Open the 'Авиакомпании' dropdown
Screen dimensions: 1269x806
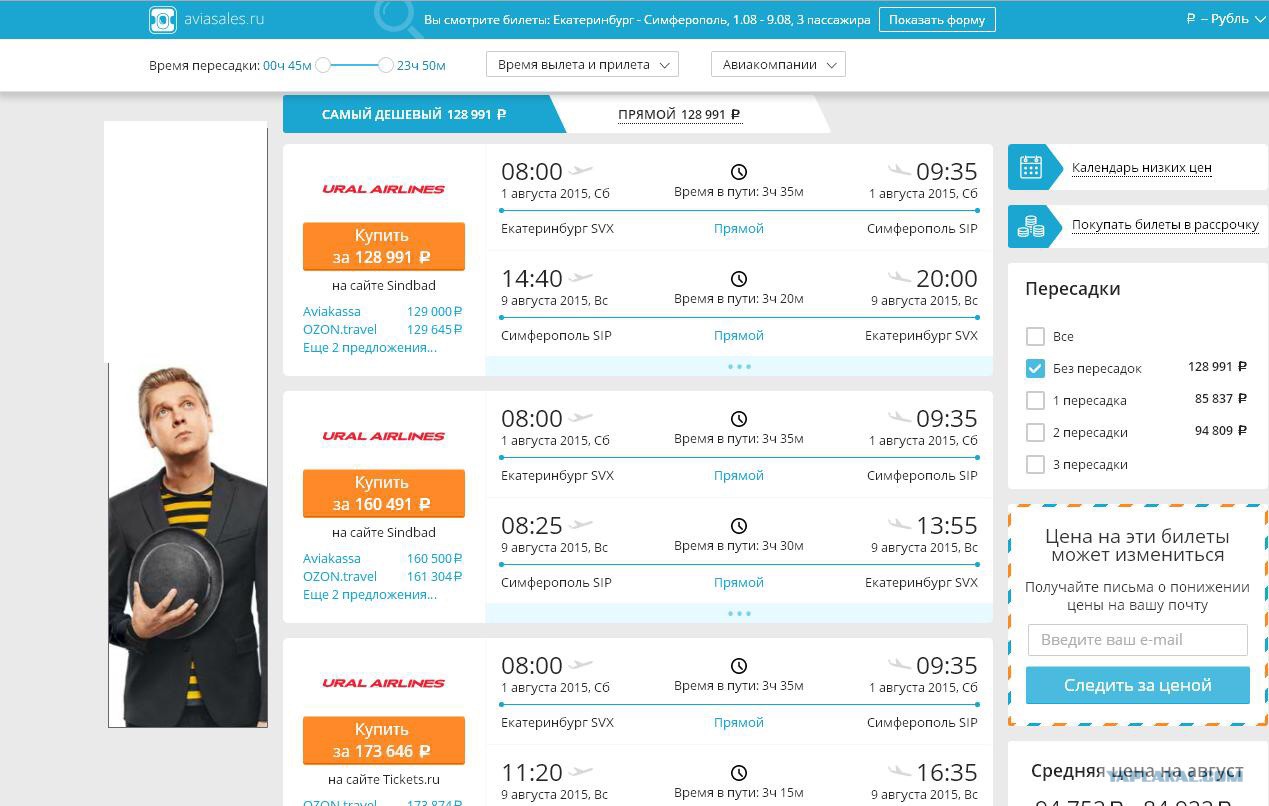tap(778, 65)
